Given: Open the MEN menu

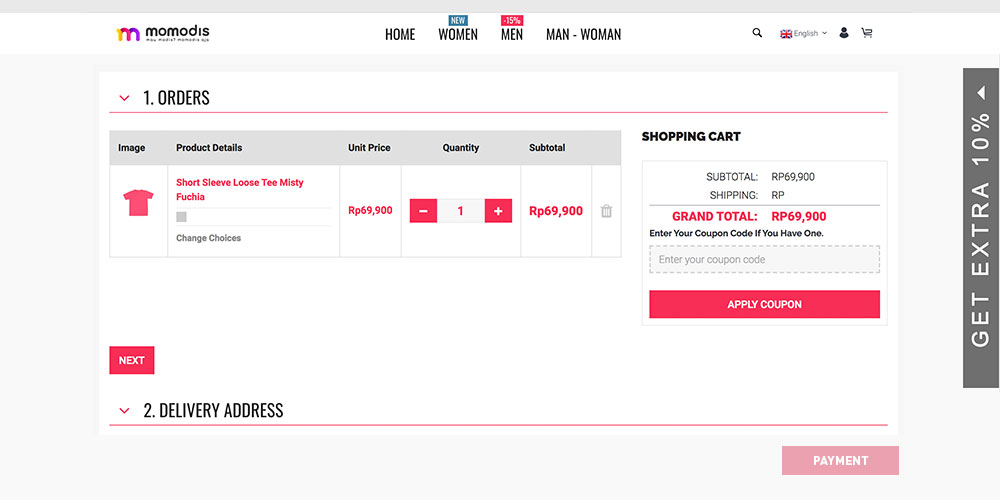Looking at the screenshot, I should (x=511, y=34).
